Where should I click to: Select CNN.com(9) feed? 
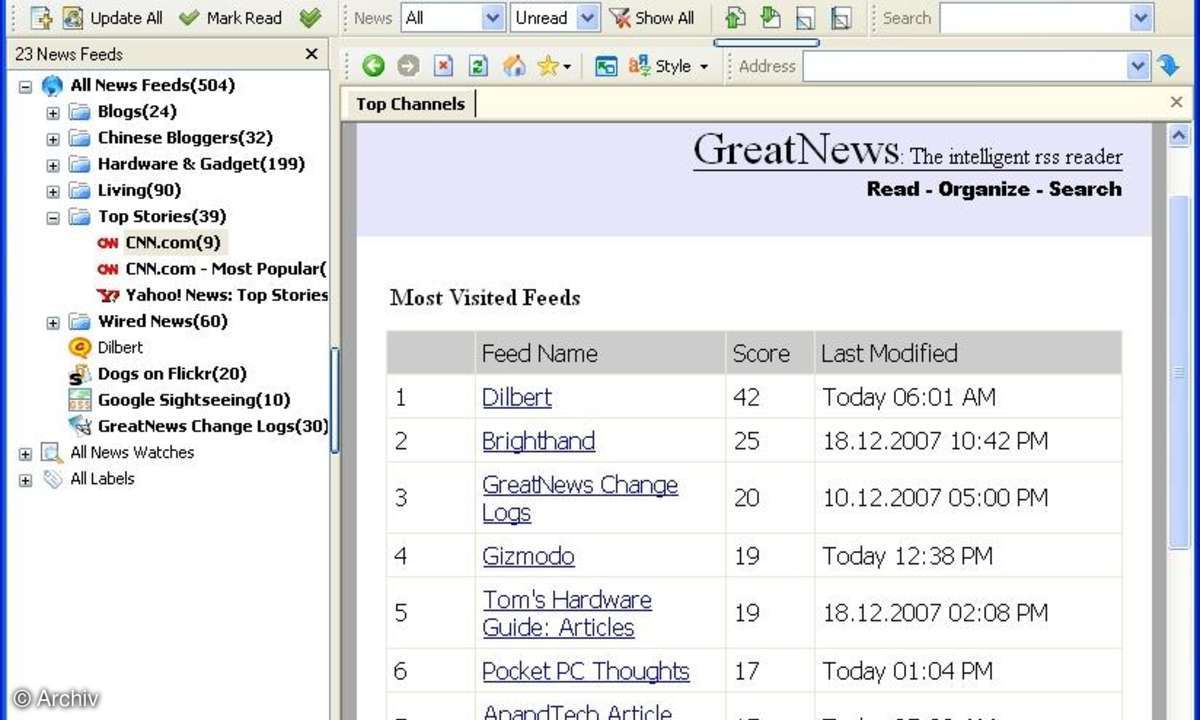pos(173,242)
